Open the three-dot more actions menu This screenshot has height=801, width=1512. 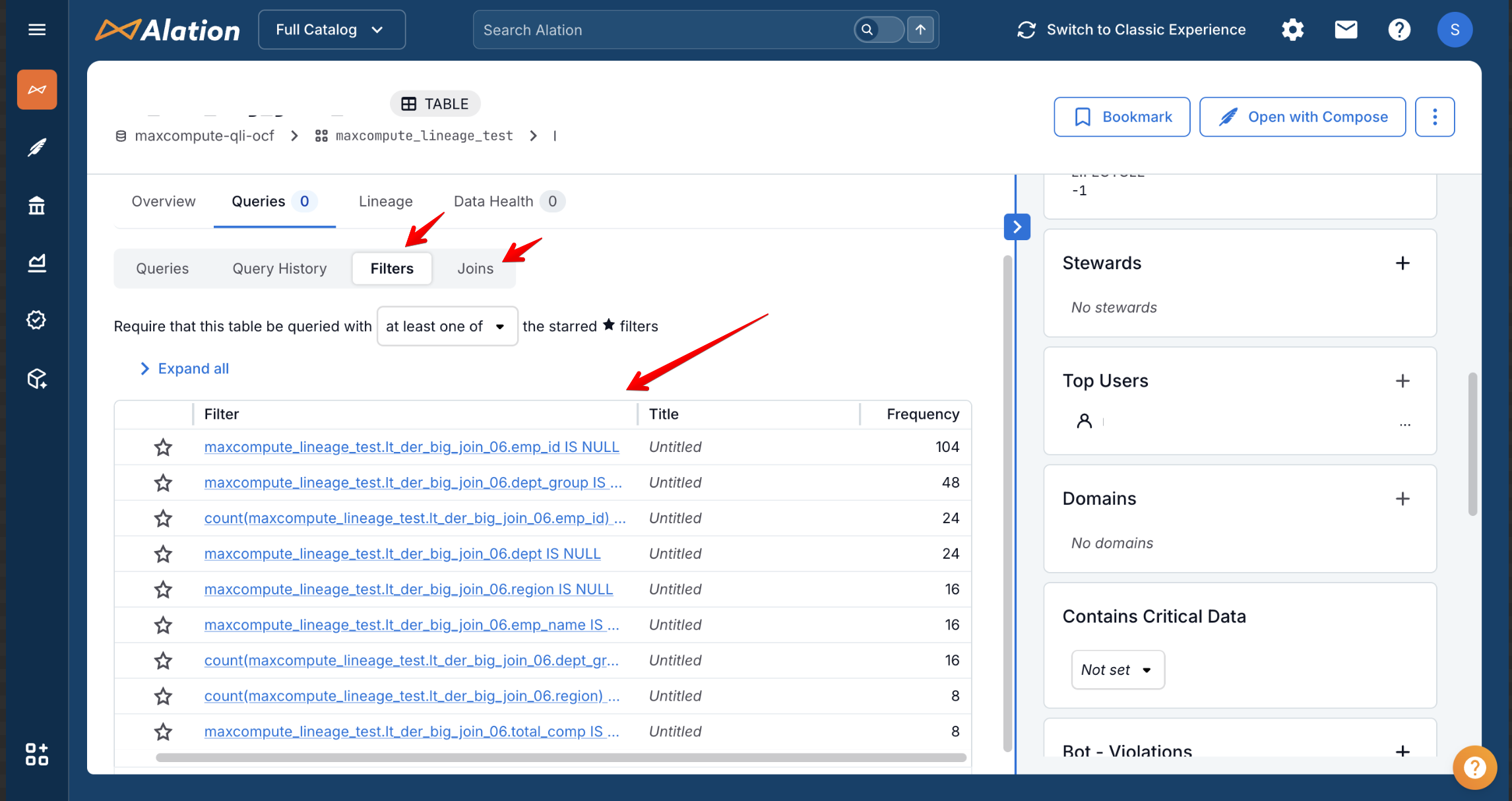pos(1435,117)
